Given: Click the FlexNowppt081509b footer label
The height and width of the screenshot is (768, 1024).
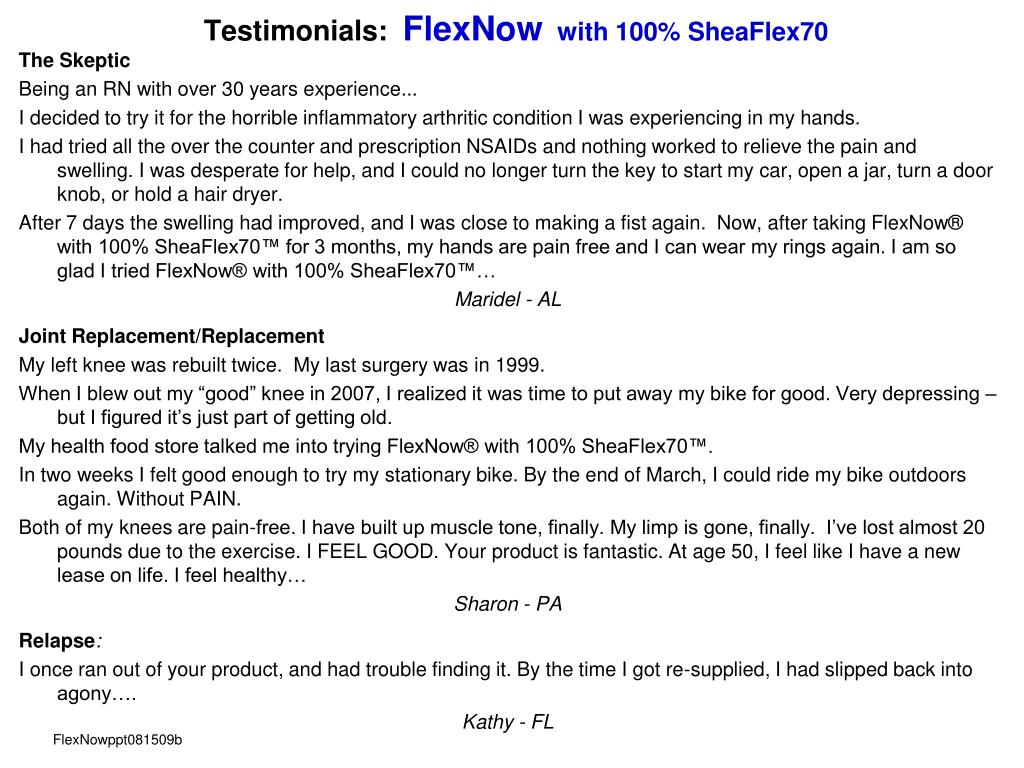Looking at the screenshot, I should tap(118, 740).
